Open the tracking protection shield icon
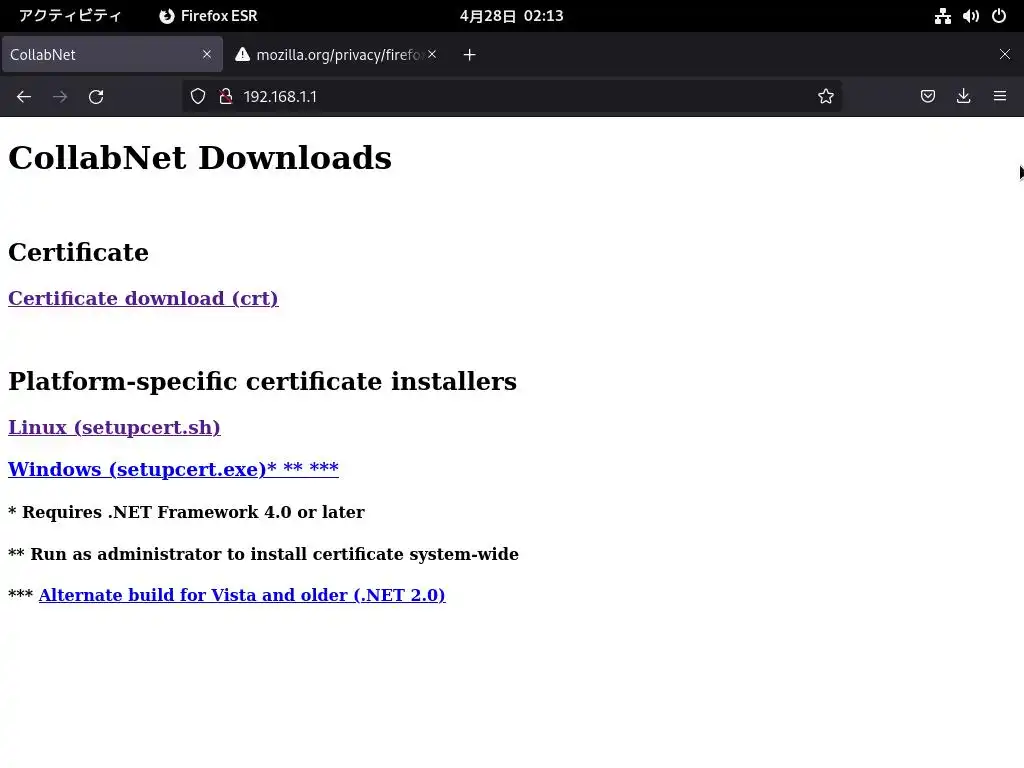The width and height of the screenshot is (1024, 768). (198, 97)
